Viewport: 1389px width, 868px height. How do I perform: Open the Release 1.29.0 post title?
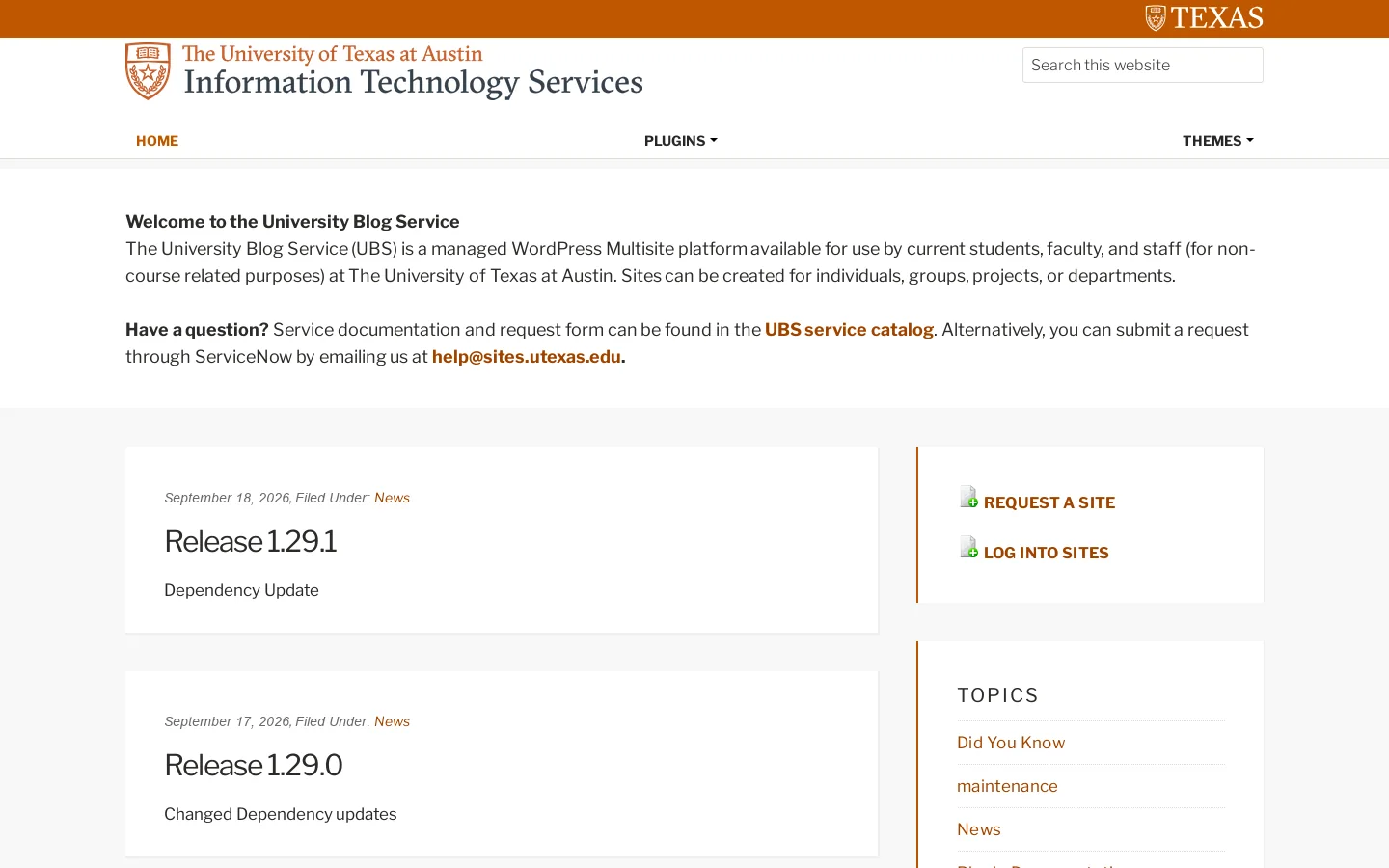(x=254, y=766)
